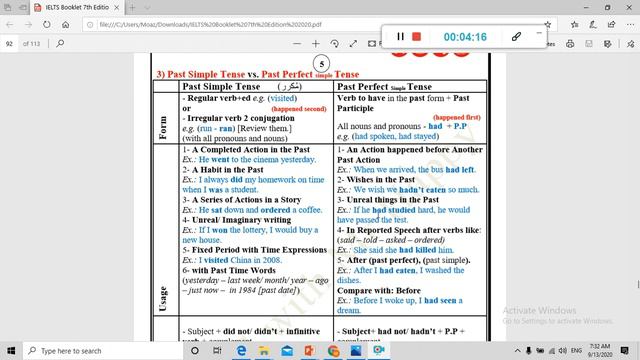Open the Favorites hub

click(574, 24)
